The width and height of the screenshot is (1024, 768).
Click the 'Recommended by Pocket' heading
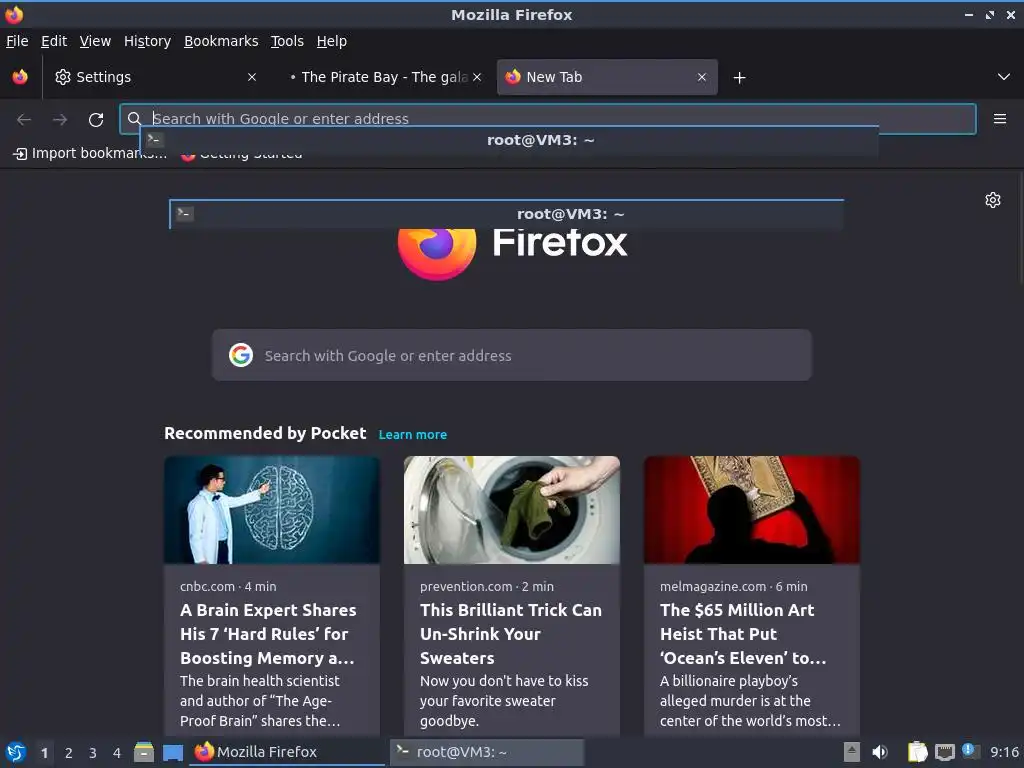tap(265, 434)
